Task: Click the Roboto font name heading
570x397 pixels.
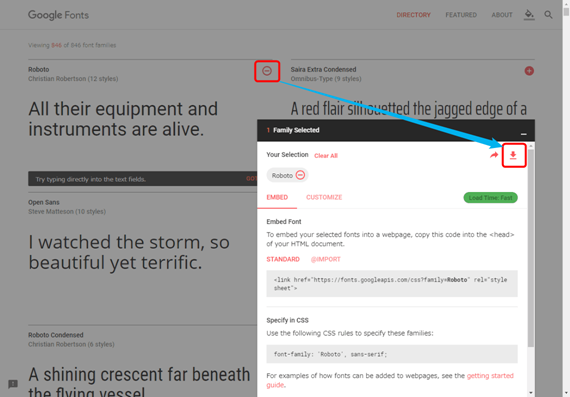Action: click(x=39, y=69)
